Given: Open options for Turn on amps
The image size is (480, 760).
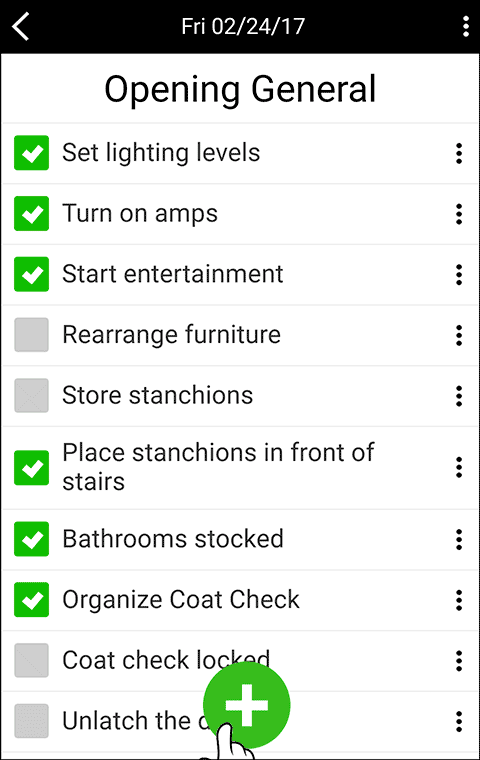Looking at the screenshot, I should click(459, 214).
